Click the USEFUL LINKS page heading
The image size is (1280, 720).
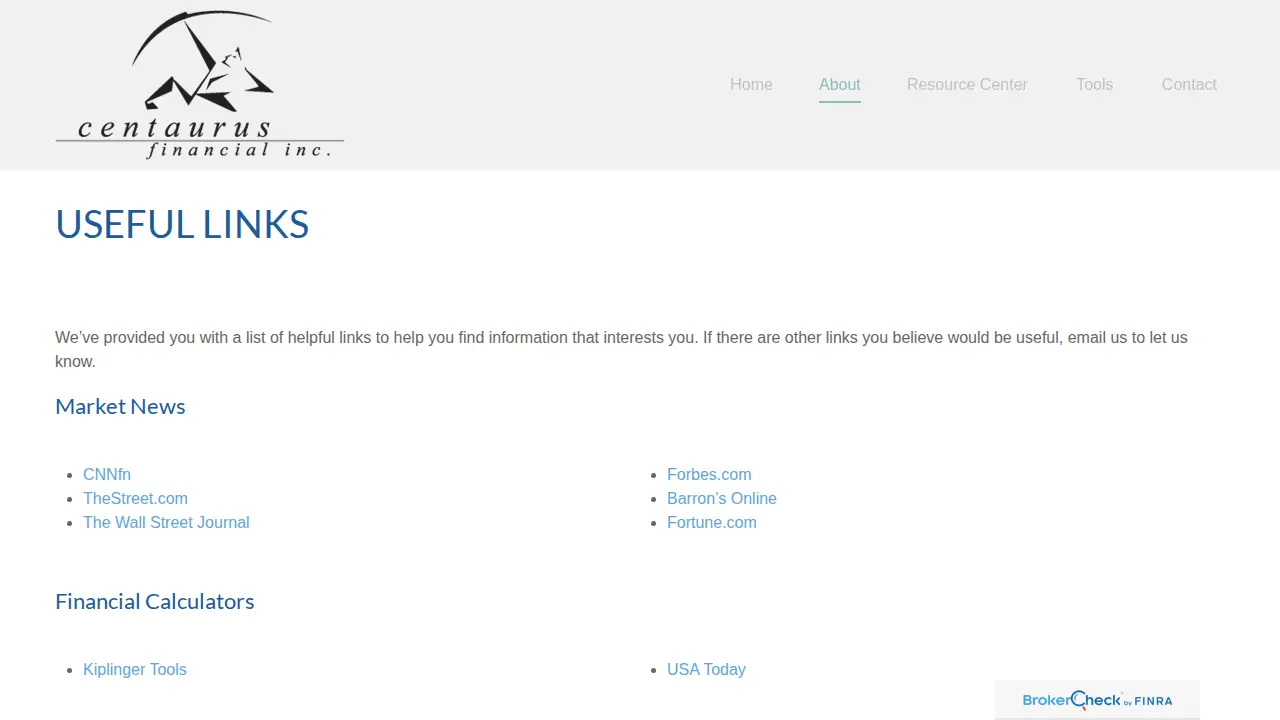click(182, 224)
